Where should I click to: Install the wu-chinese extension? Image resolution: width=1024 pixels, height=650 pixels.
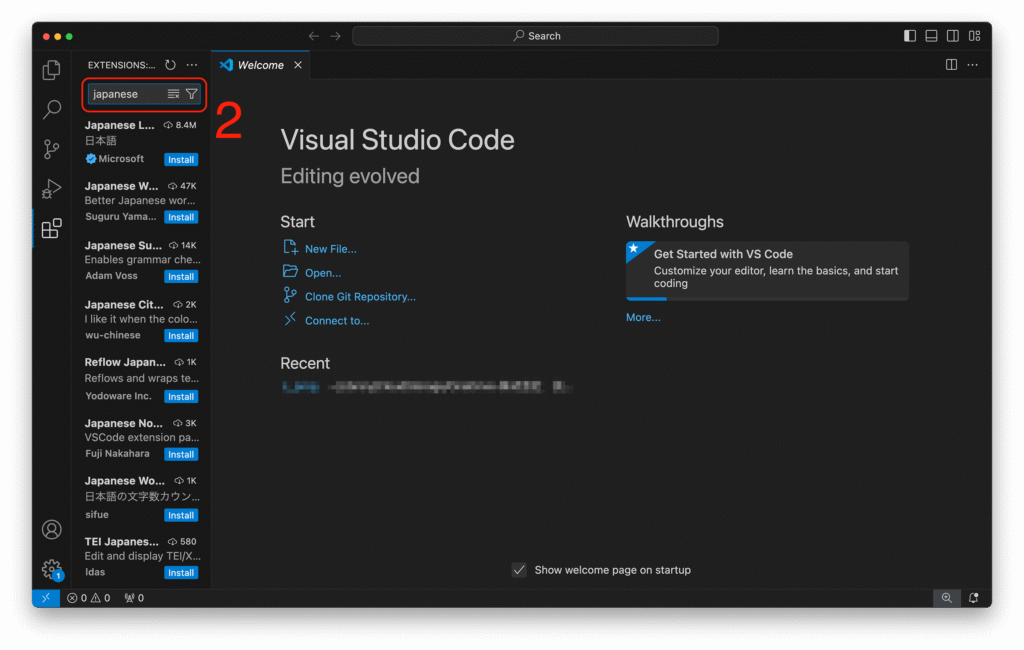181,336
